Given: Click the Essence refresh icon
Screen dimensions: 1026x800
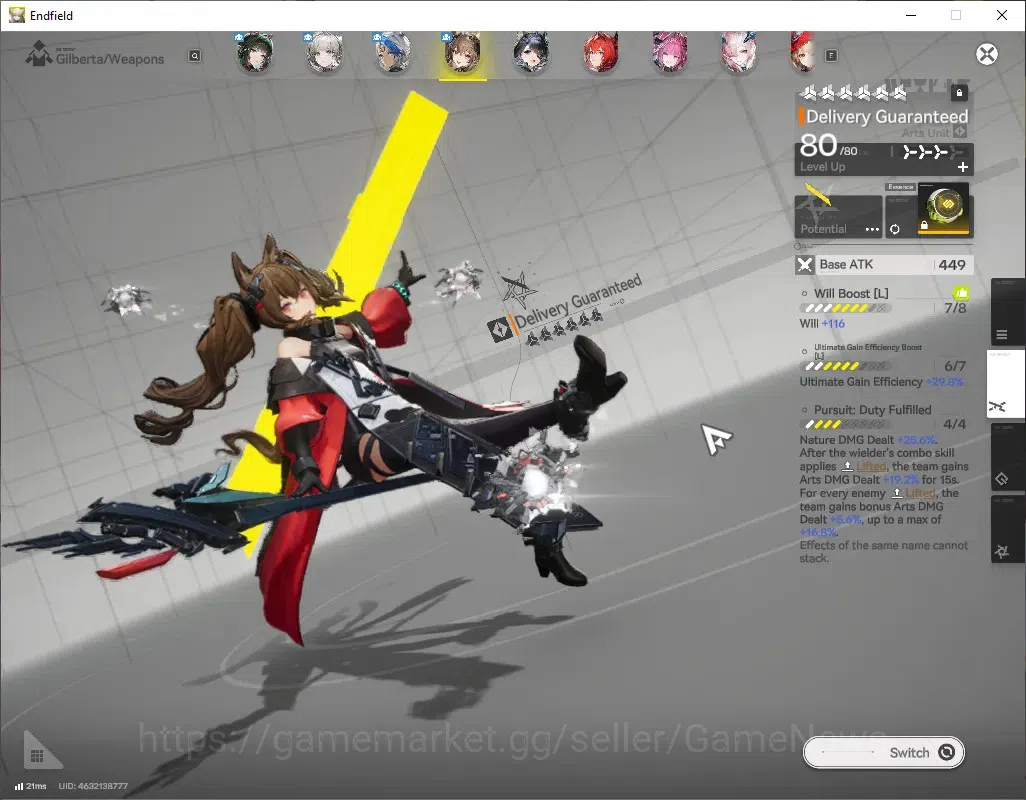Looking at the screenshot, I should pyautogui.click(x=894, y=230).
